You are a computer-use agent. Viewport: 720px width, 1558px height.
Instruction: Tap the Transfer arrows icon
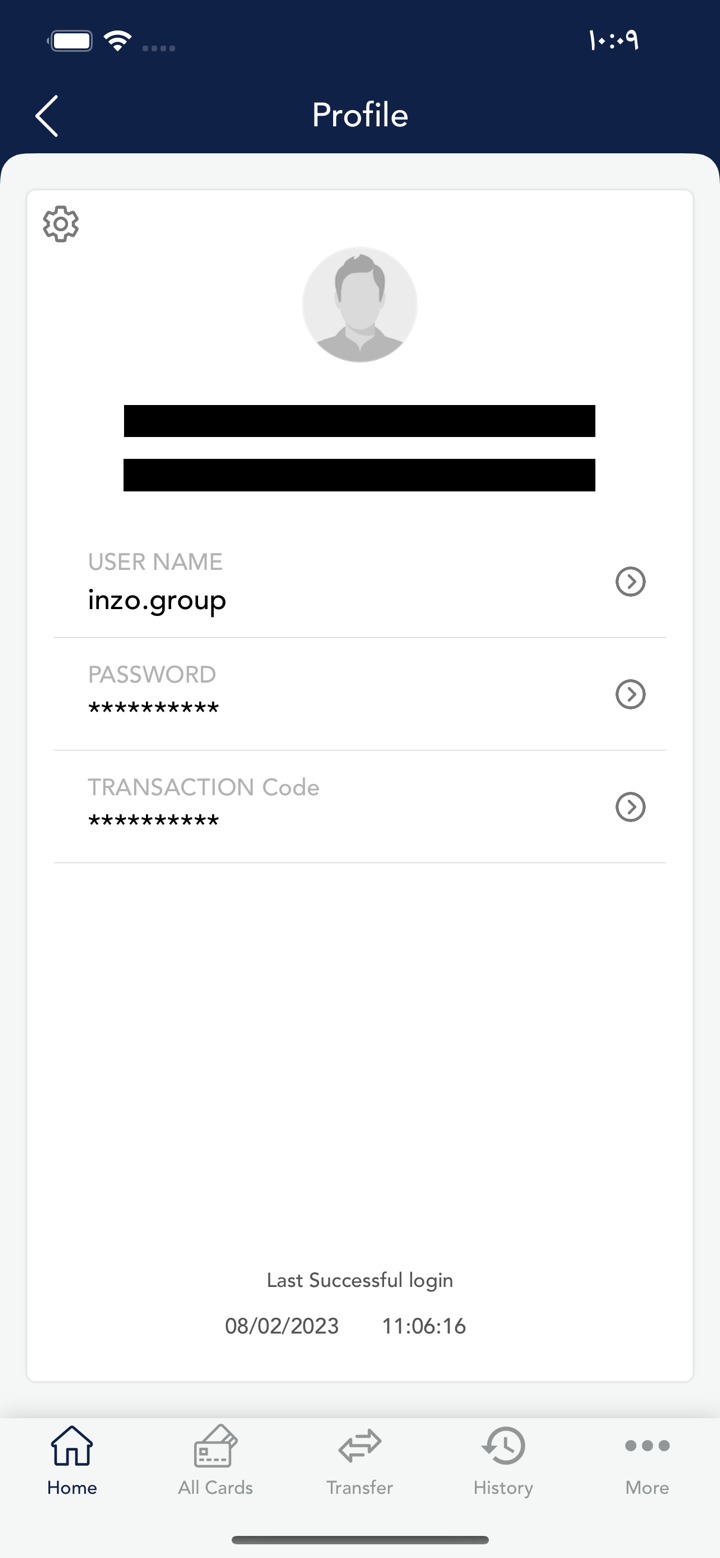point(360,1446)
